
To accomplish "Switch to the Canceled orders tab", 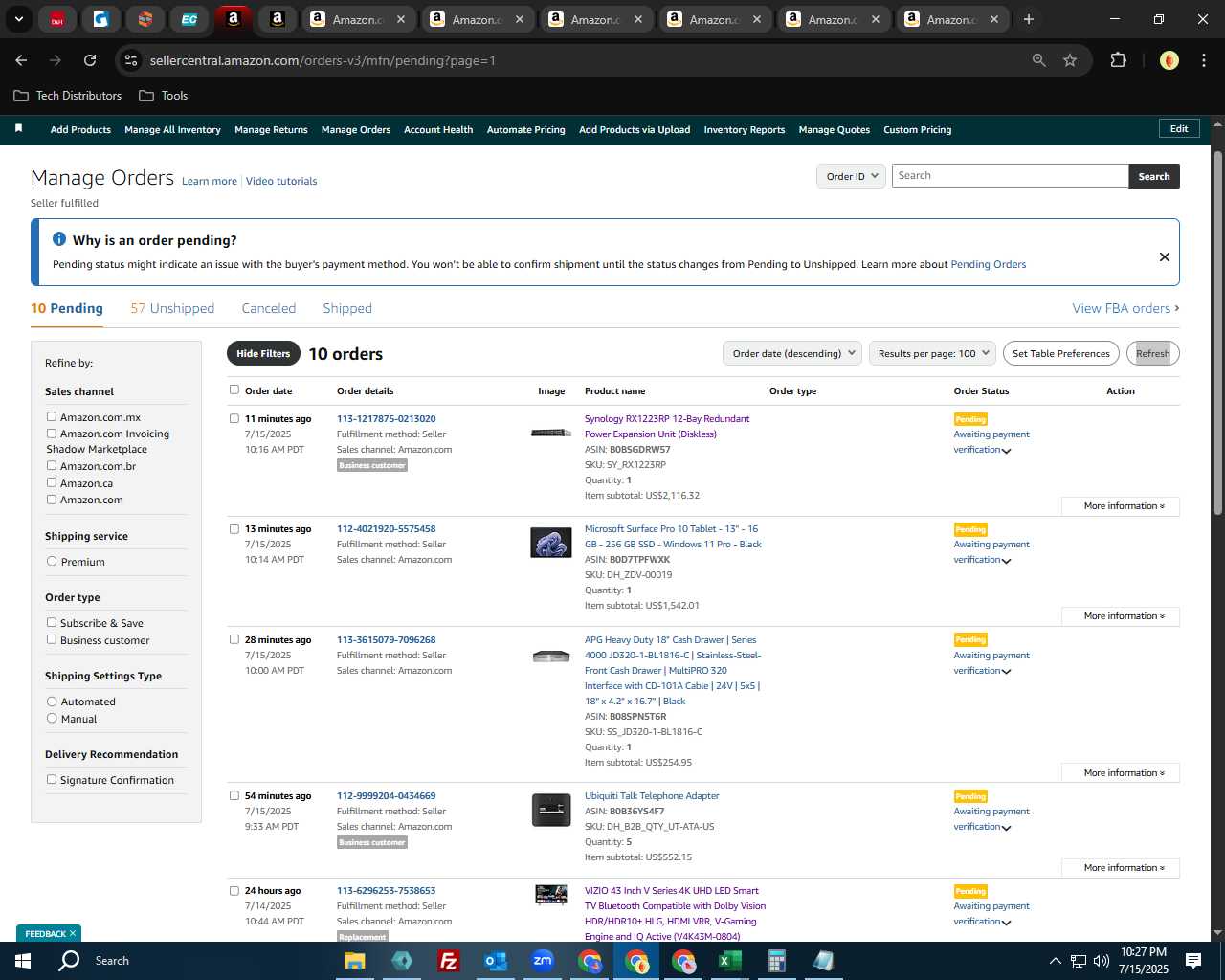I will pyautogui.click(x=269, y=308).
